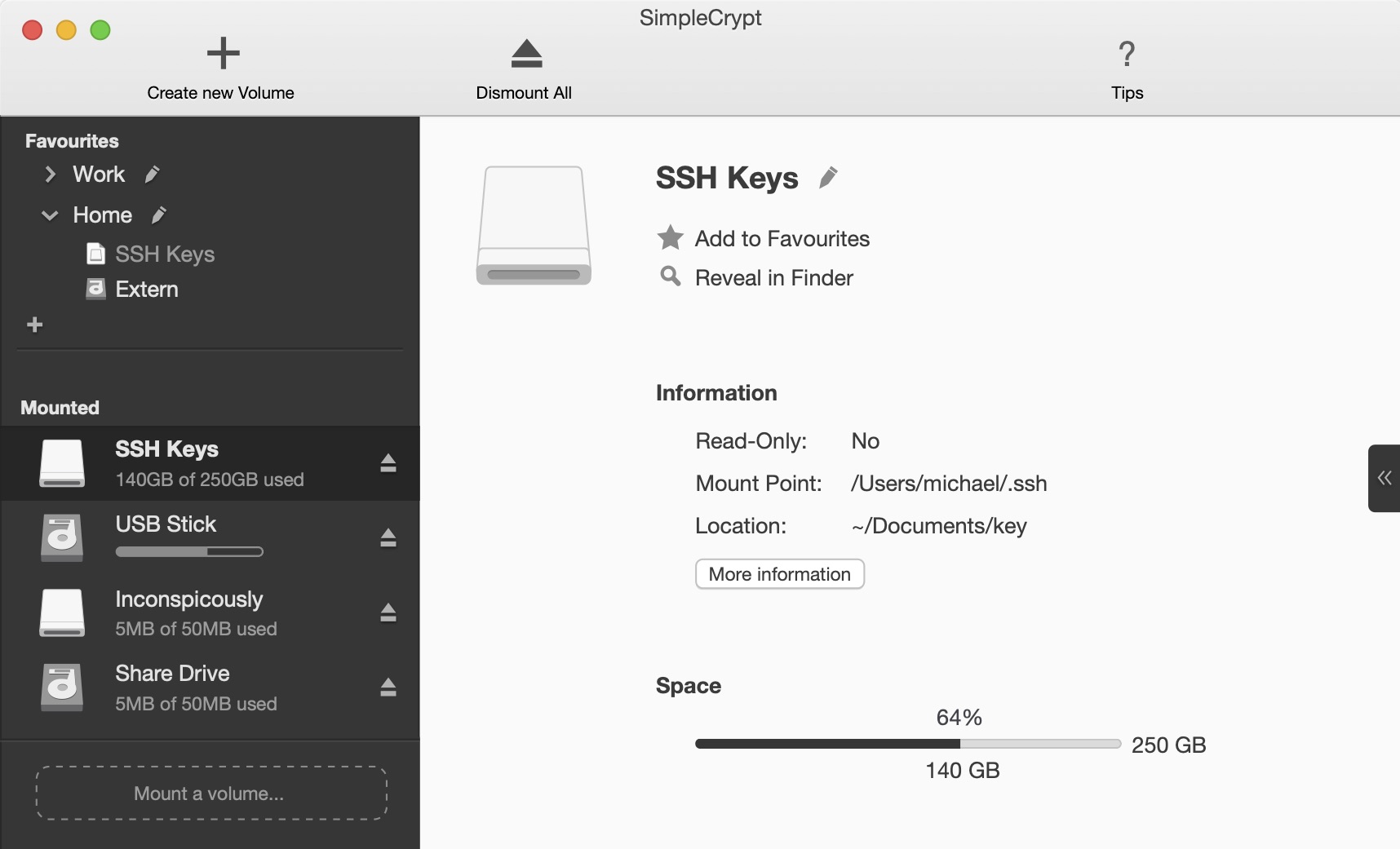Click the Mount Point path /Users/michael/.ssh
The height and width of the screenshot is (849, 1400).
click(949, 484)
